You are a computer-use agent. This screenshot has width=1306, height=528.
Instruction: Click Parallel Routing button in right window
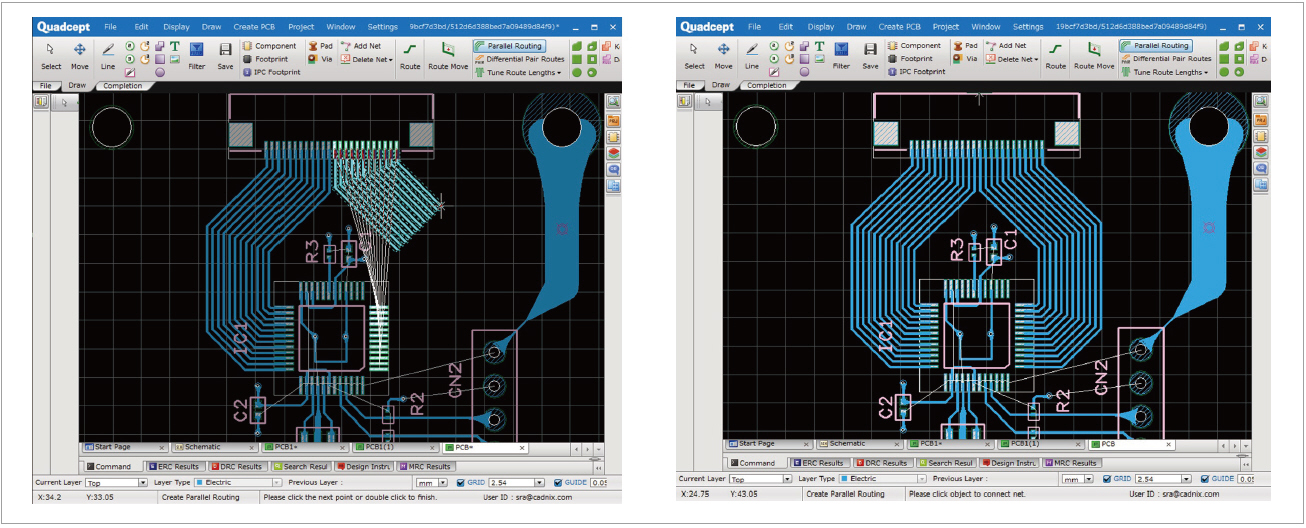(1154, 46)
